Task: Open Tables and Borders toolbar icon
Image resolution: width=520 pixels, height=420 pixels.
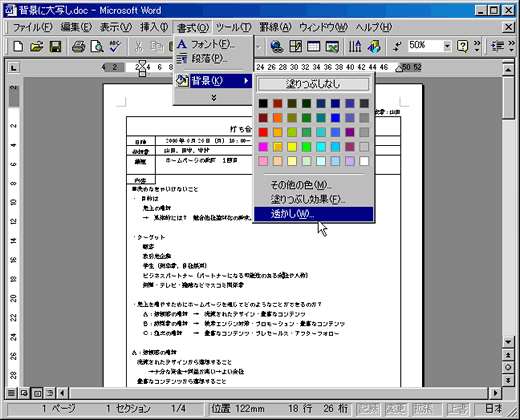Action: (x=295, y=46)
